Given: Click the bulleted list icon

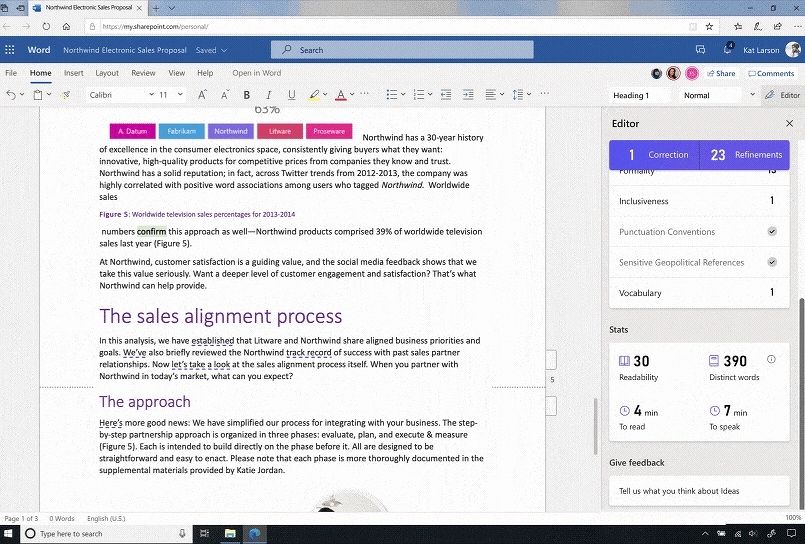Looking at the screenshot, I should [391, 95].
